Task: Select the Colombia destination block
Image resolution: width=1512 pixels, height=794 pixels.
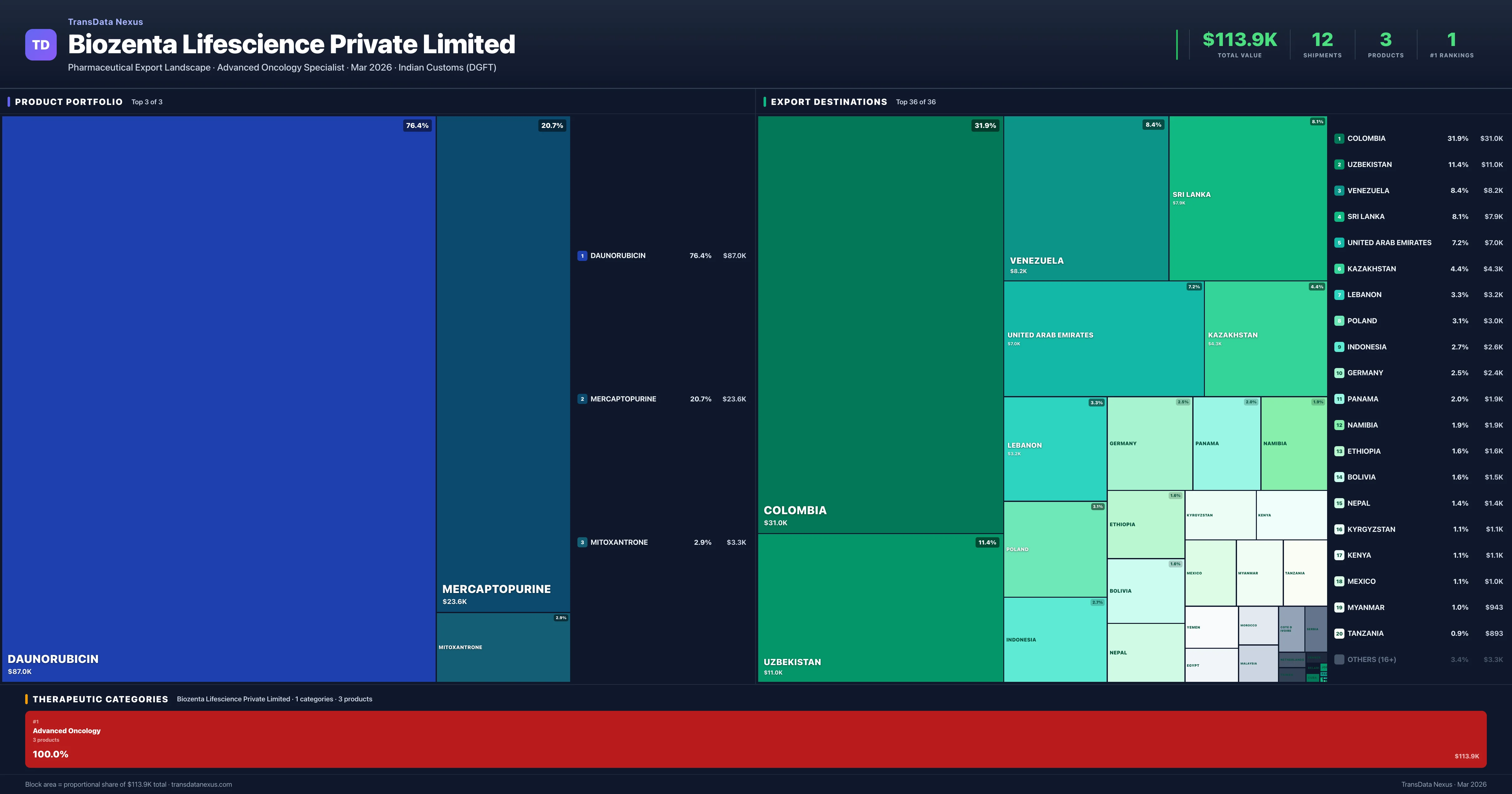Action: point(880,324)
